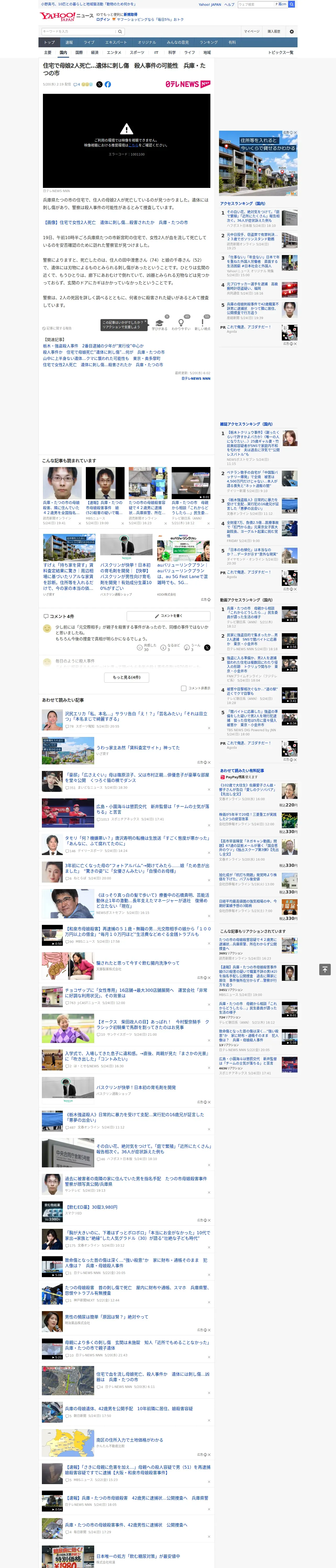Select the ライブ tab in main navigation

[x=89, y=43]
